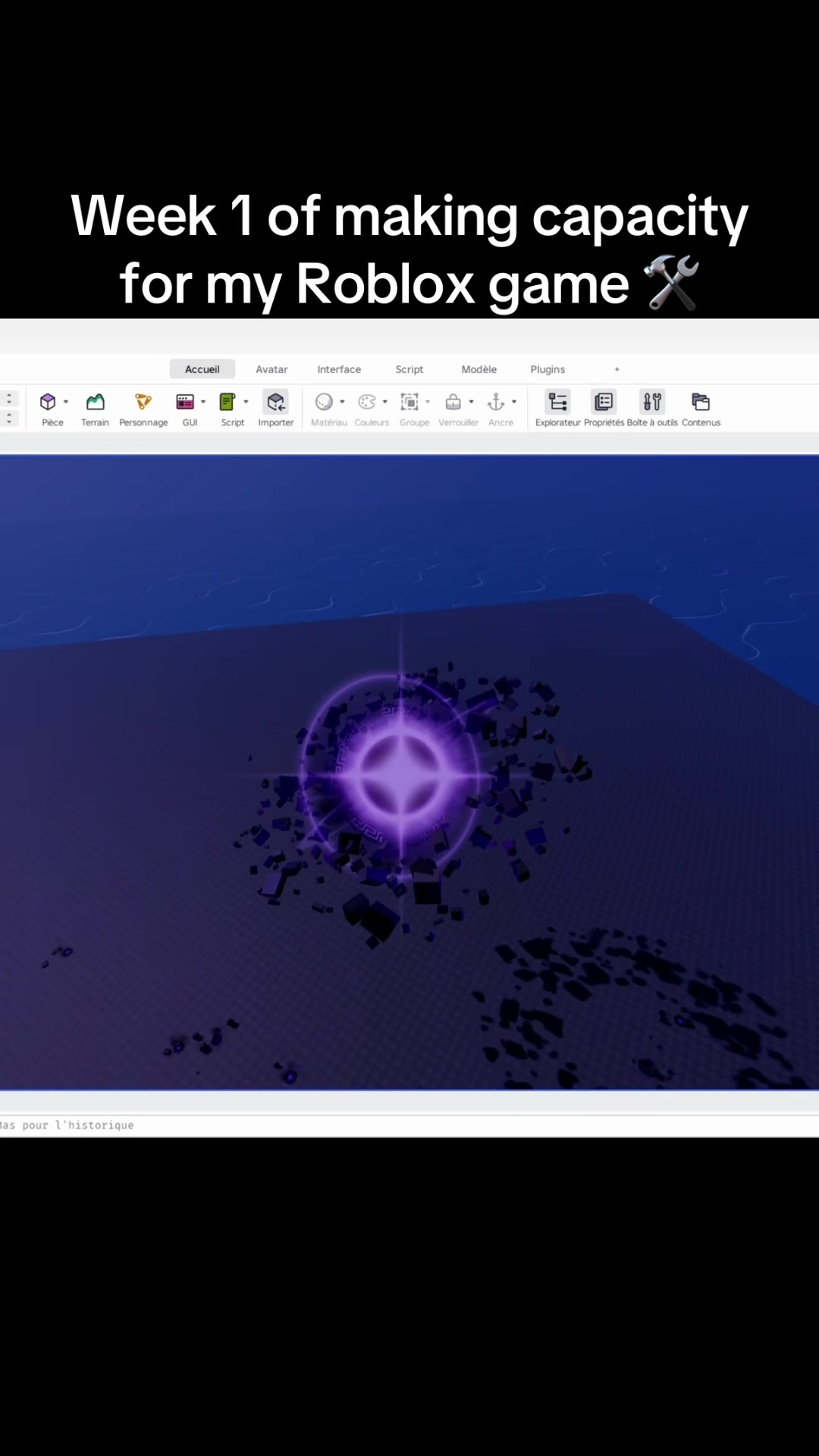Click the command bar input field
Image resolution: width=819 pixels, height=1456 pixels.
pos(409,1125)
